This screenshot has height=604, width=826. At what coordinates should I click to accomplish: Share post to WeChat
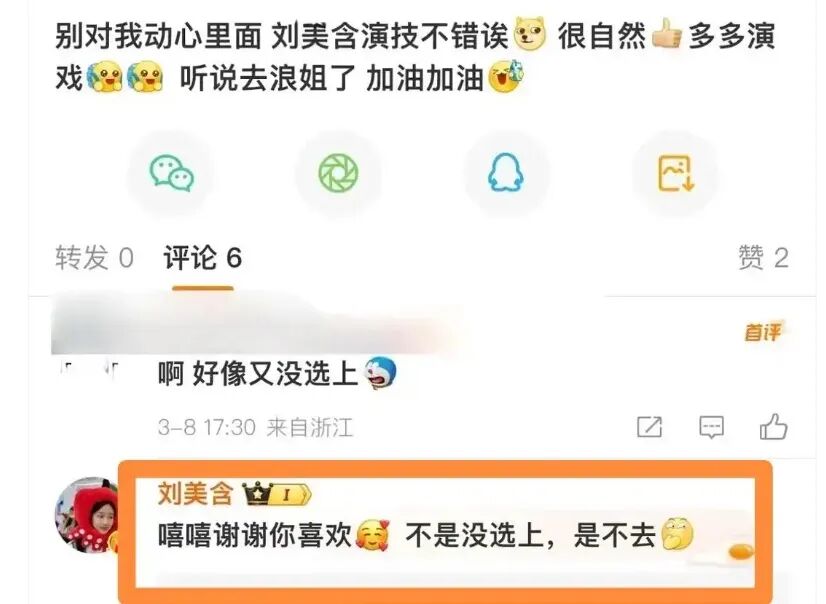[172, 173]
